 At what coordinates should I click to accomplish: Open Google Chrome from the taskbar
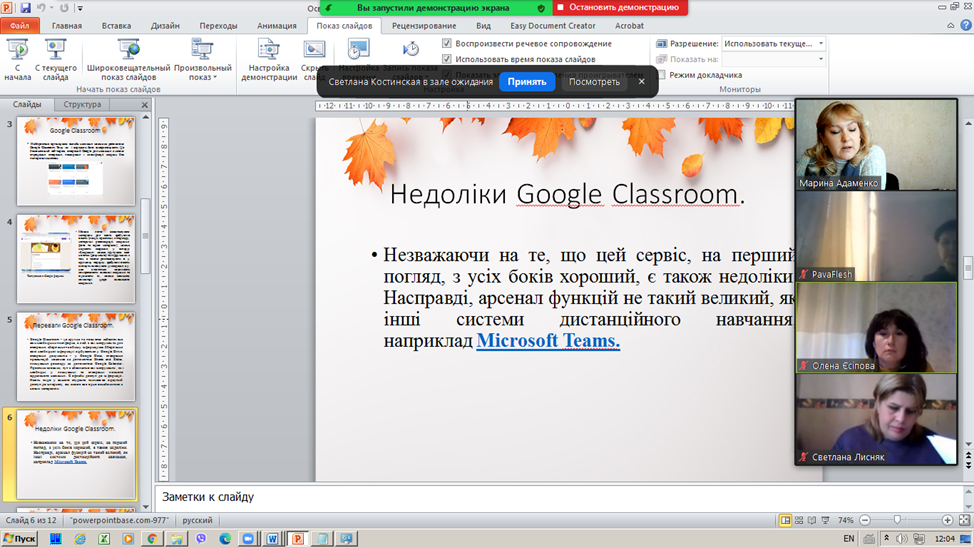(x=152, y=539)
